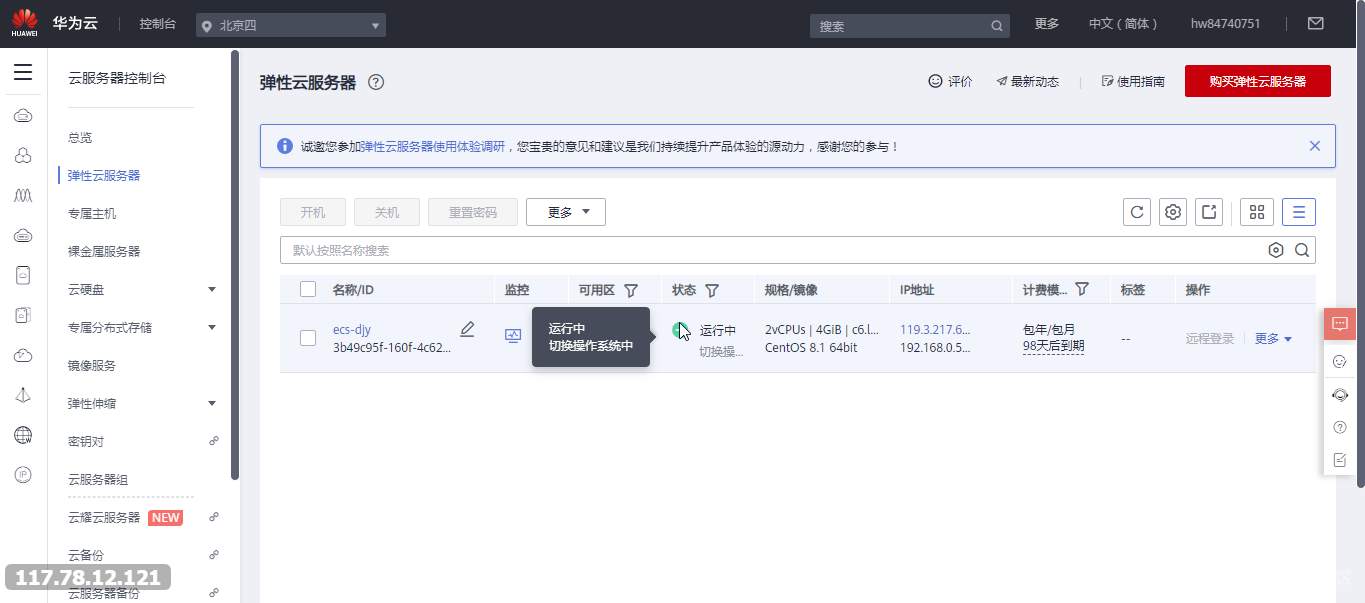1365x603 pixels.
Task: Click the sidebar vertical scrollbar
Action: [235, 265]
